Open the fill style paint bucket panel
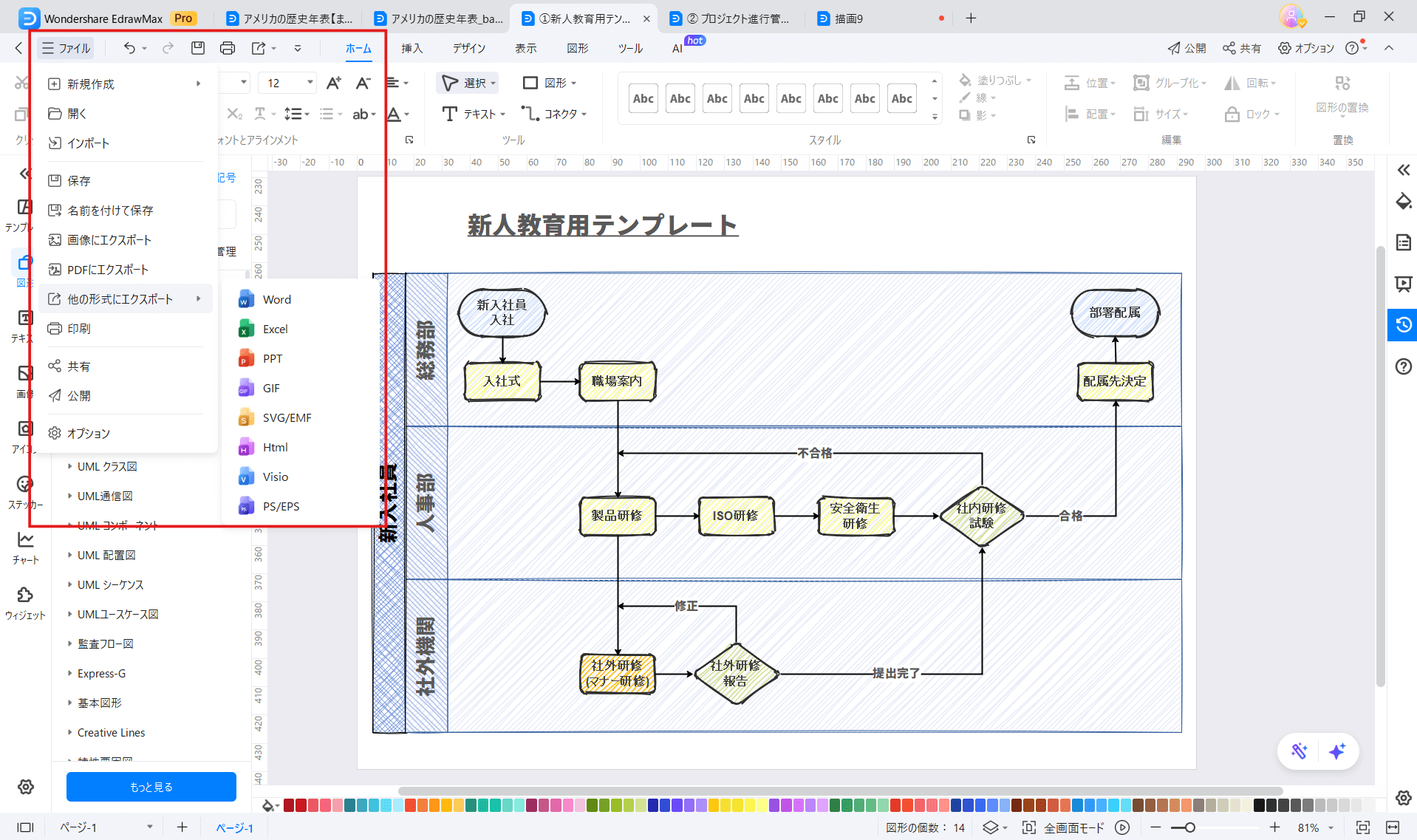 click(x=1403, y=201)
